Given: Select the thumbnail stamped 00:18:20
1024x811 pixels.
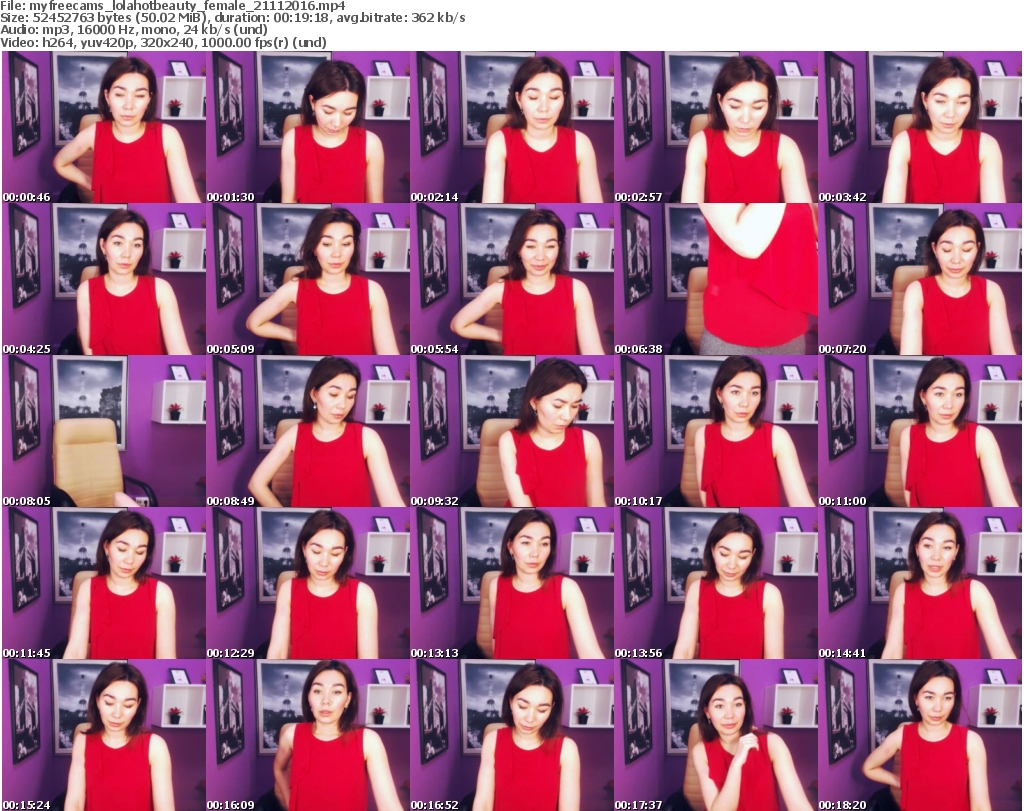Looking at the screenshot, I should 920,735.
